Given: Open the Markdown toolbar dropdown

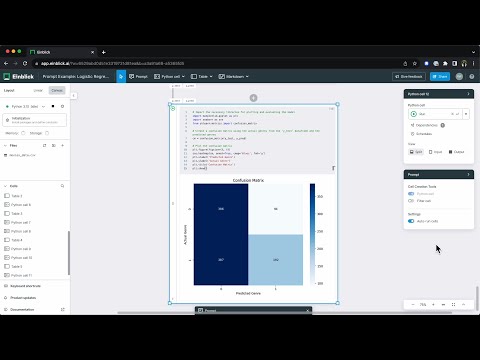Looking at the screenshot, I should (x=233, y=77).
